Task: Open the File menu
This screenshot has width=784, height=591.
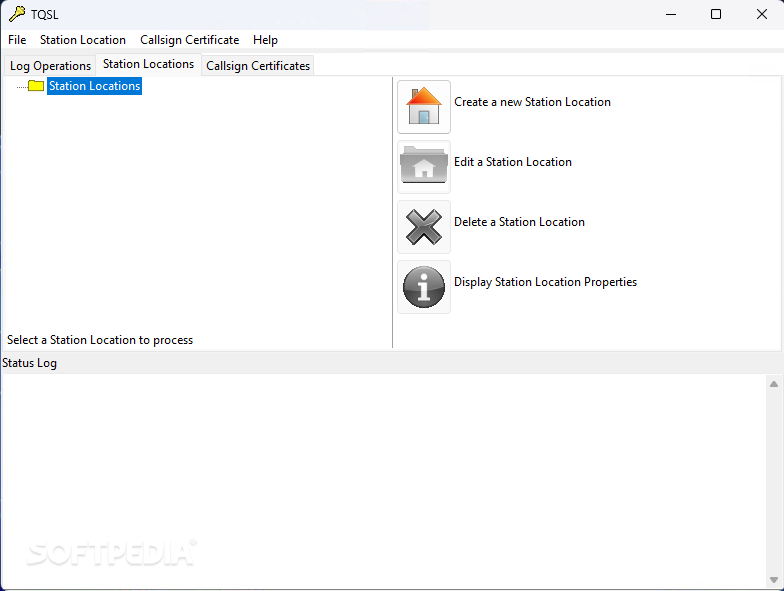Action: click(17, 40)
